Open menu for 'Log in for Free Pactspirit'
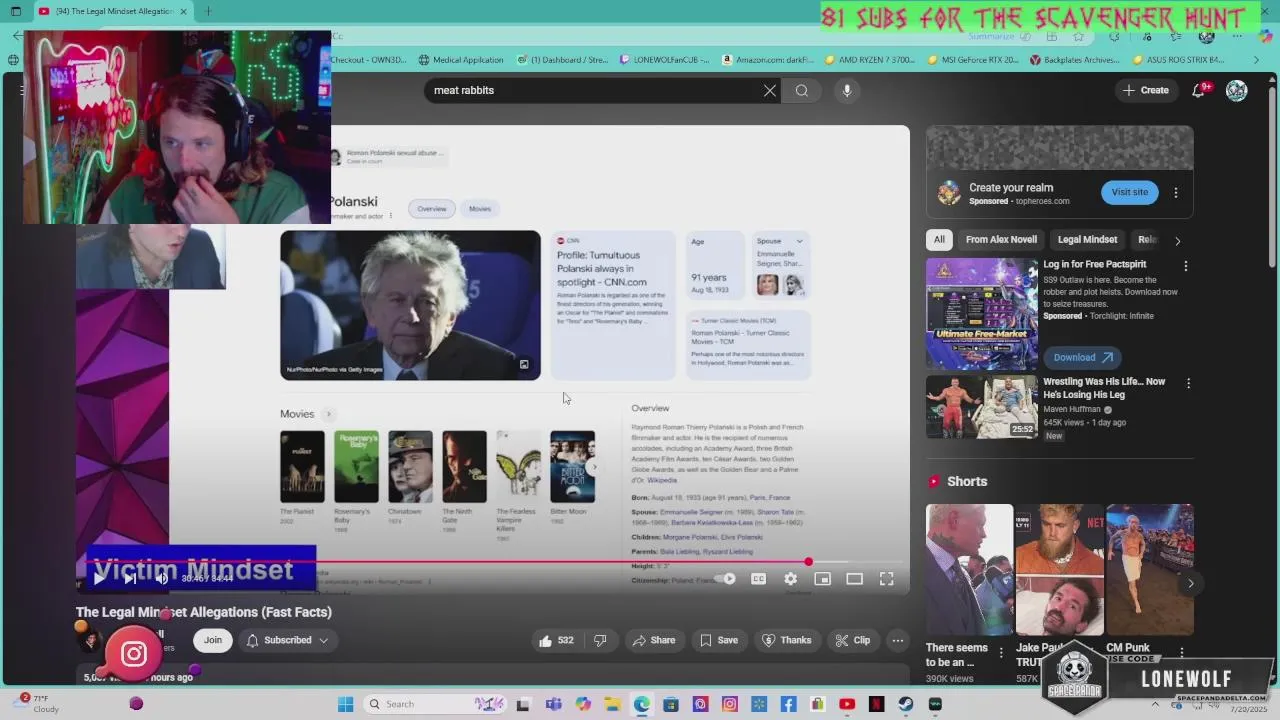The image size is (1280, 720). pyautogui.click(x=1186, y=267)
